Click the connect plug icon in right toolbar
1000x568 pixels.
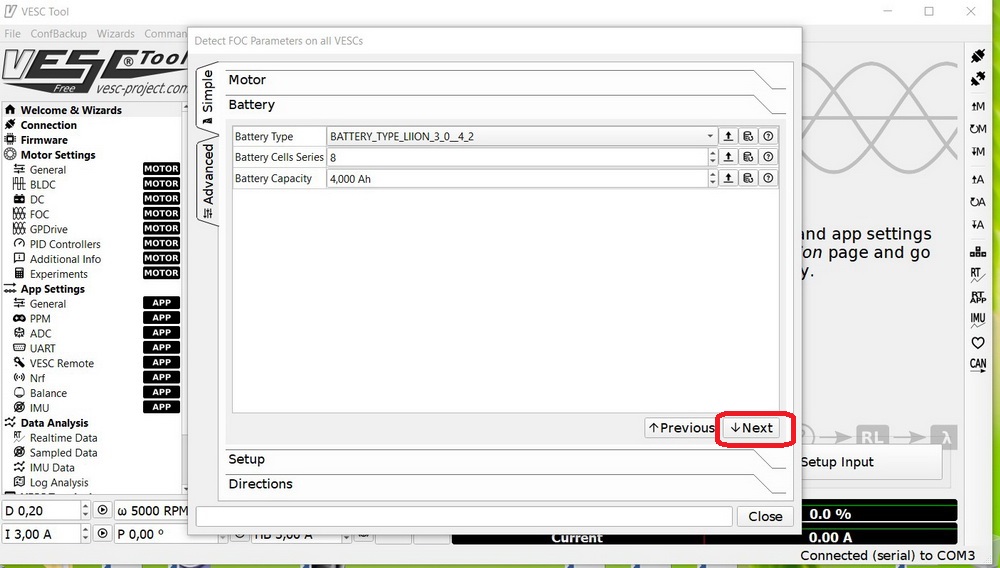point(978,56)
